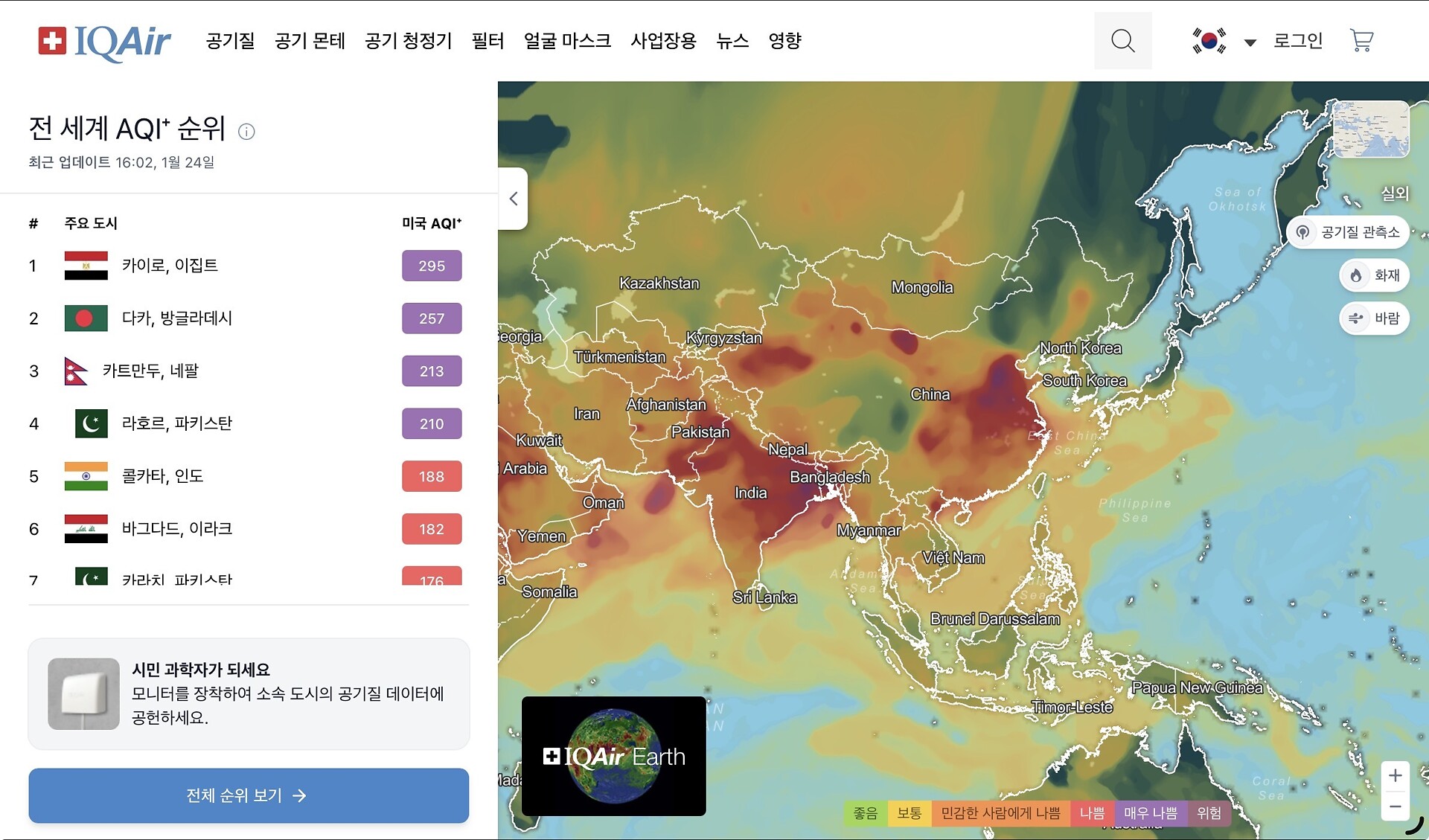This screenshot has width=1429, height=840.
Task: Click the mini map thumbnail
Action: [1371, 129]
